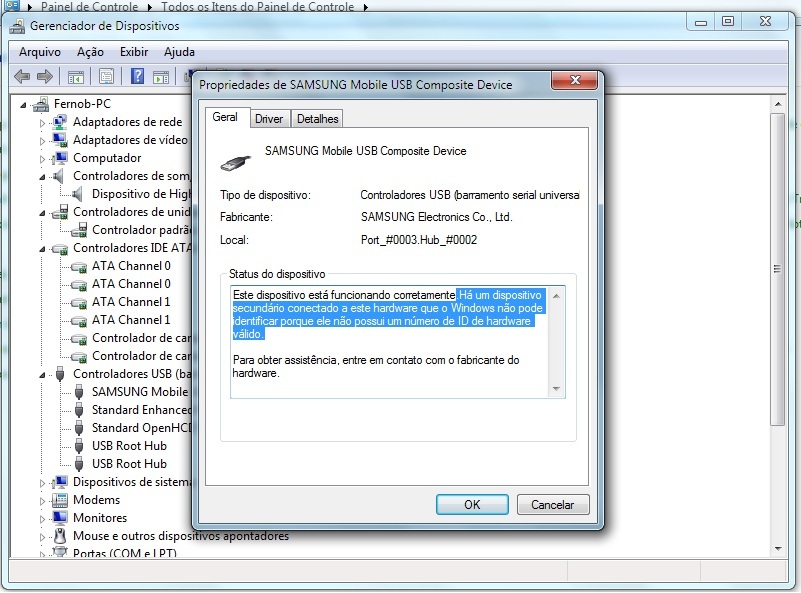Click the action pane toolbar icon
The width and height of the screenshot is (801, 593).
[161, 77]
